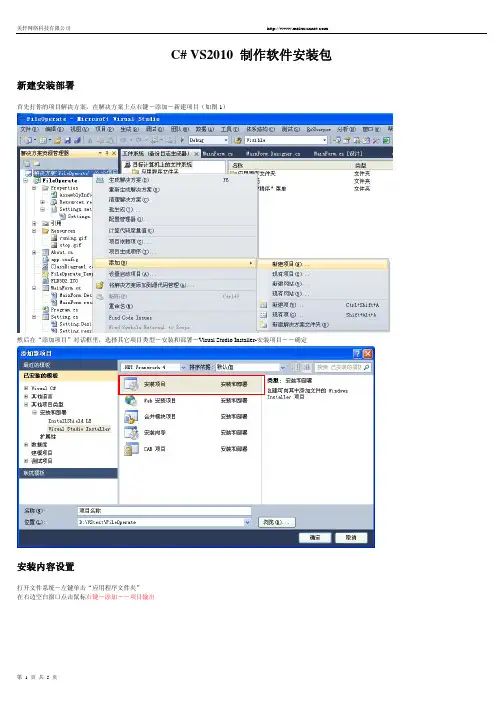Expand the 测试项目 template node
503x711 pixels.
click(x=26, y=461)
